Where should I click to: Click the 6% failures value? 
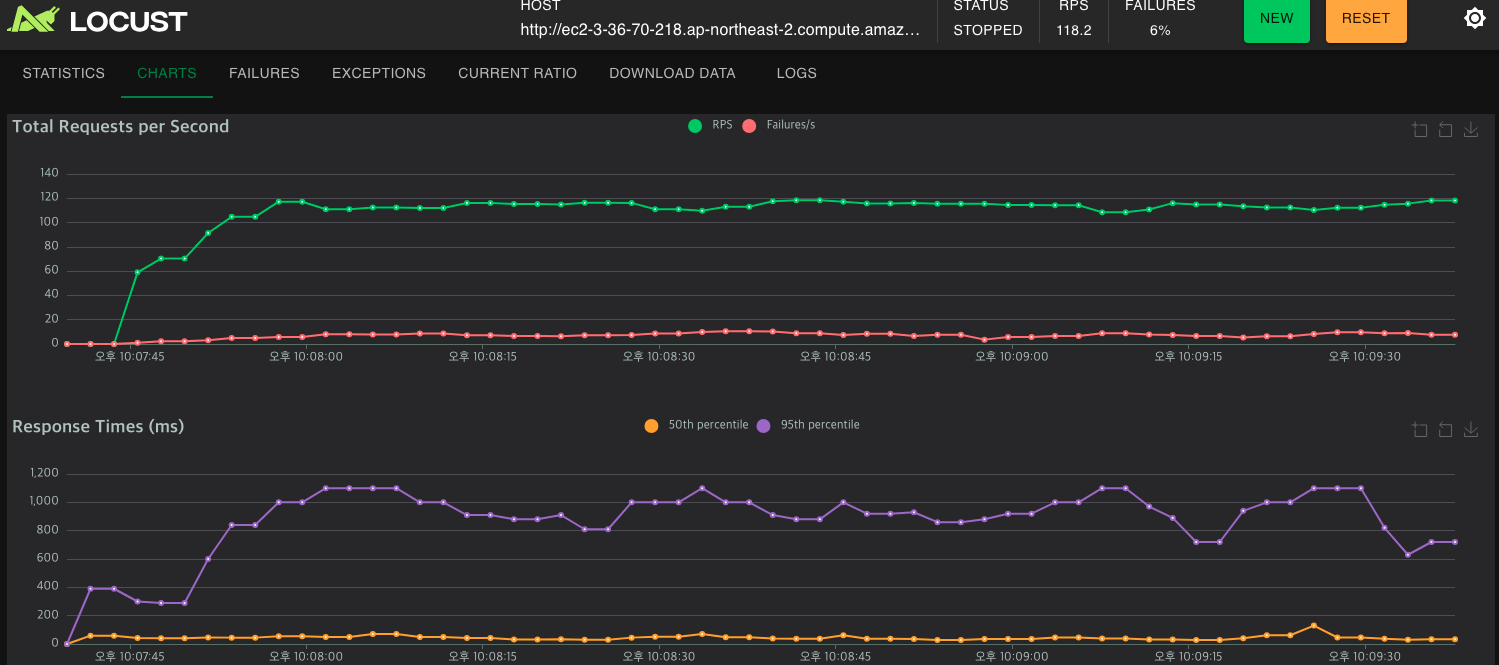point(1160,30)
